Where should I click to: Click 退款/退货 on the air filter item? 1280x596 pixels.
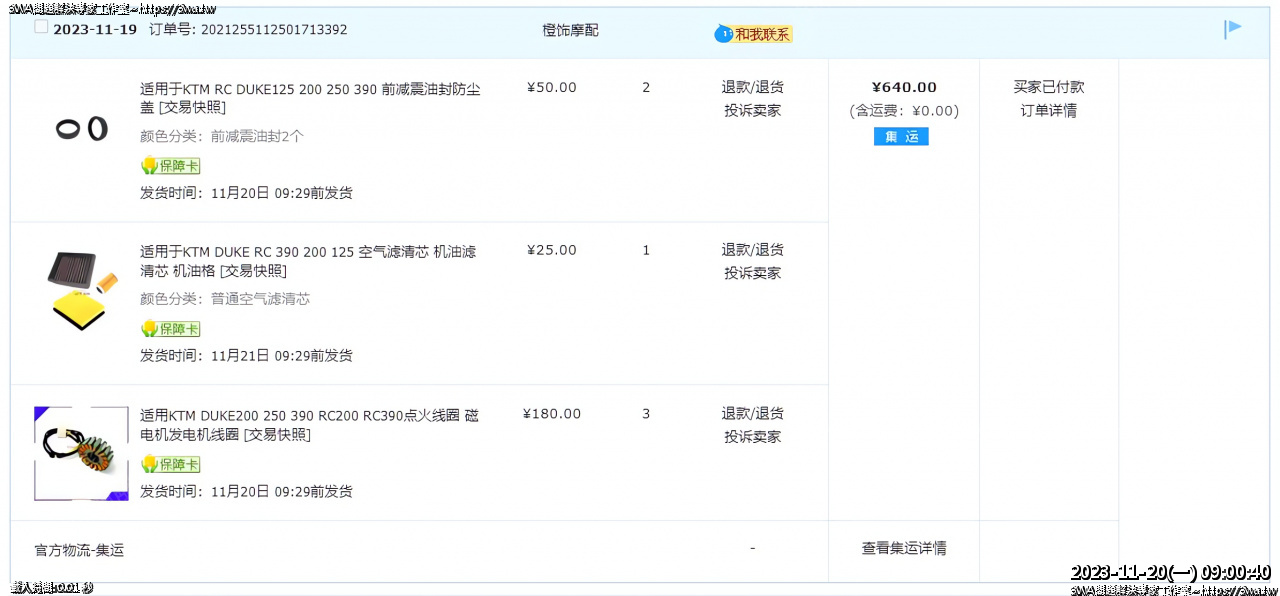coord(753,250)
